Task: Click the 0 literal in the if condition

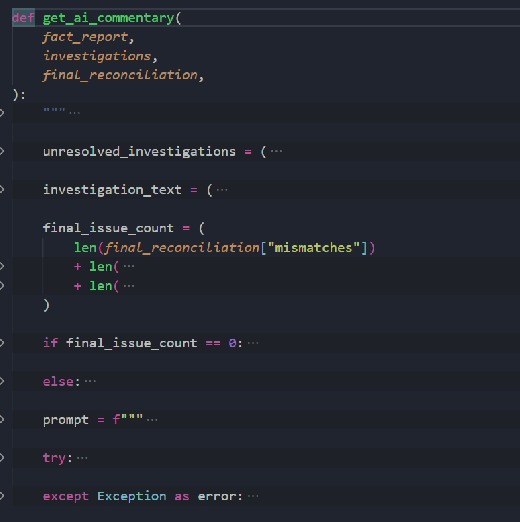Action: tap(232, 343)
